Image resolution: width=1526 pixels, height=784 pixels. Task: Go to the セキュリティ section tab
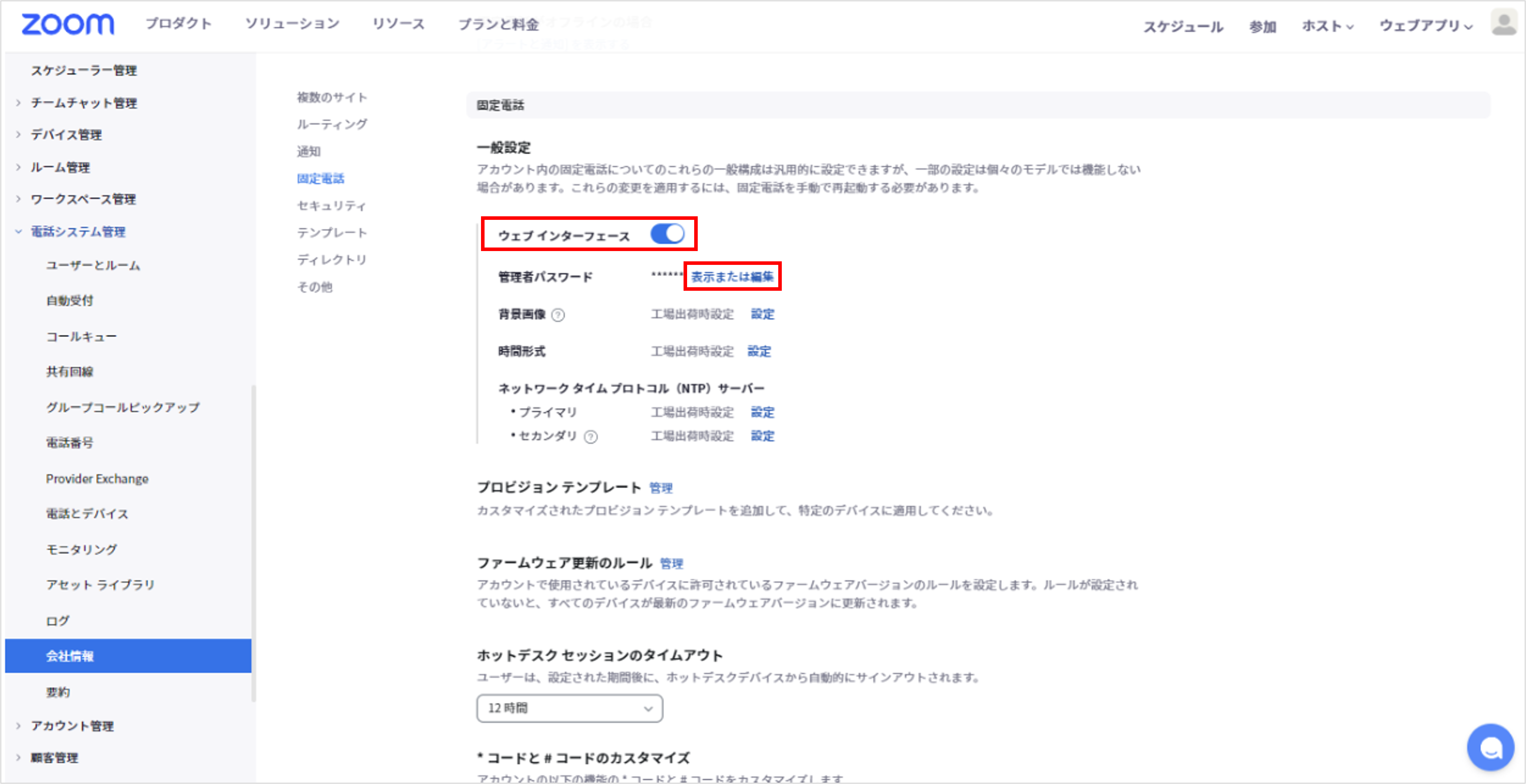(x=332, y=206)
